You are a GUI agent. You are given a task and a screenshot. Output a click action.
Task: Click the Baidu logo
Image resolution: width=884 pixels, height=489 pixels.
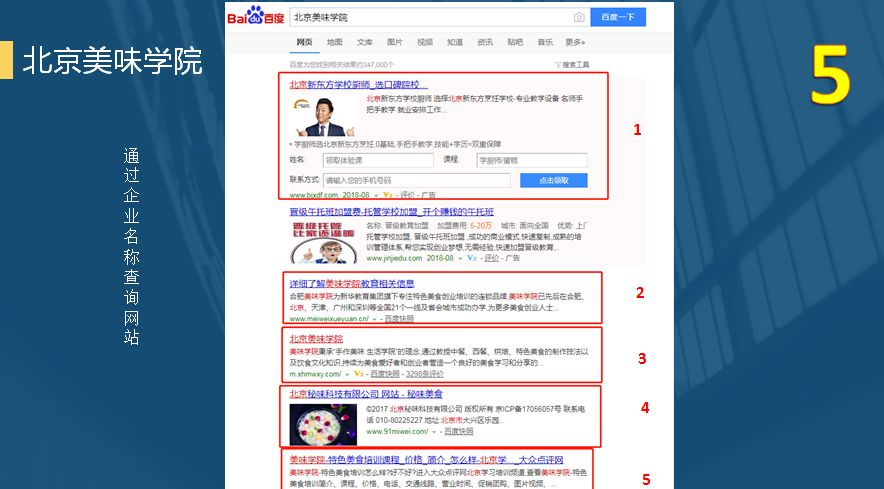pyautogui.click(x=255, y=16)
